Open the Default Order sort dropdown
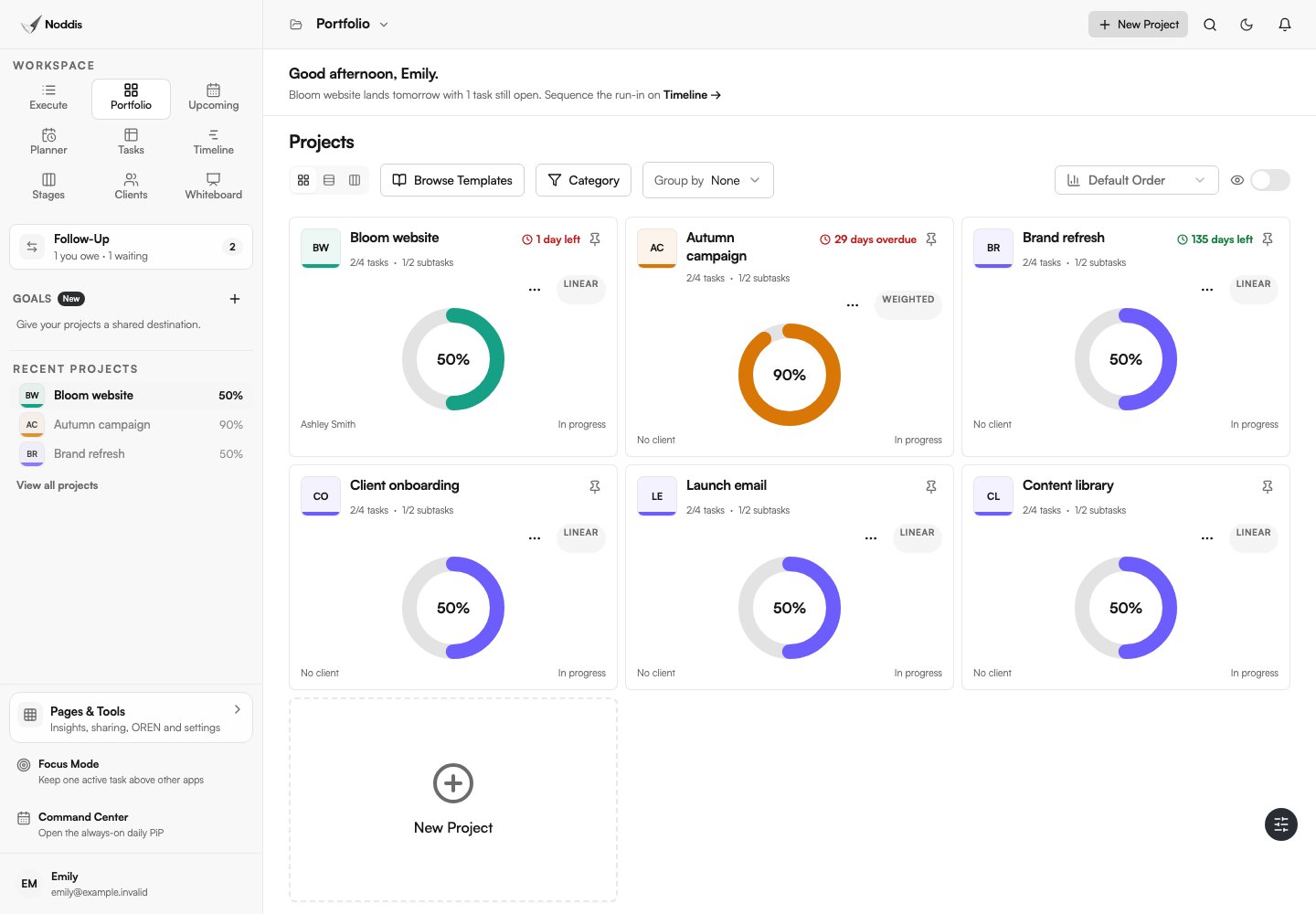The height and width of the screenshot is (914, 1316). point(1137,180)
